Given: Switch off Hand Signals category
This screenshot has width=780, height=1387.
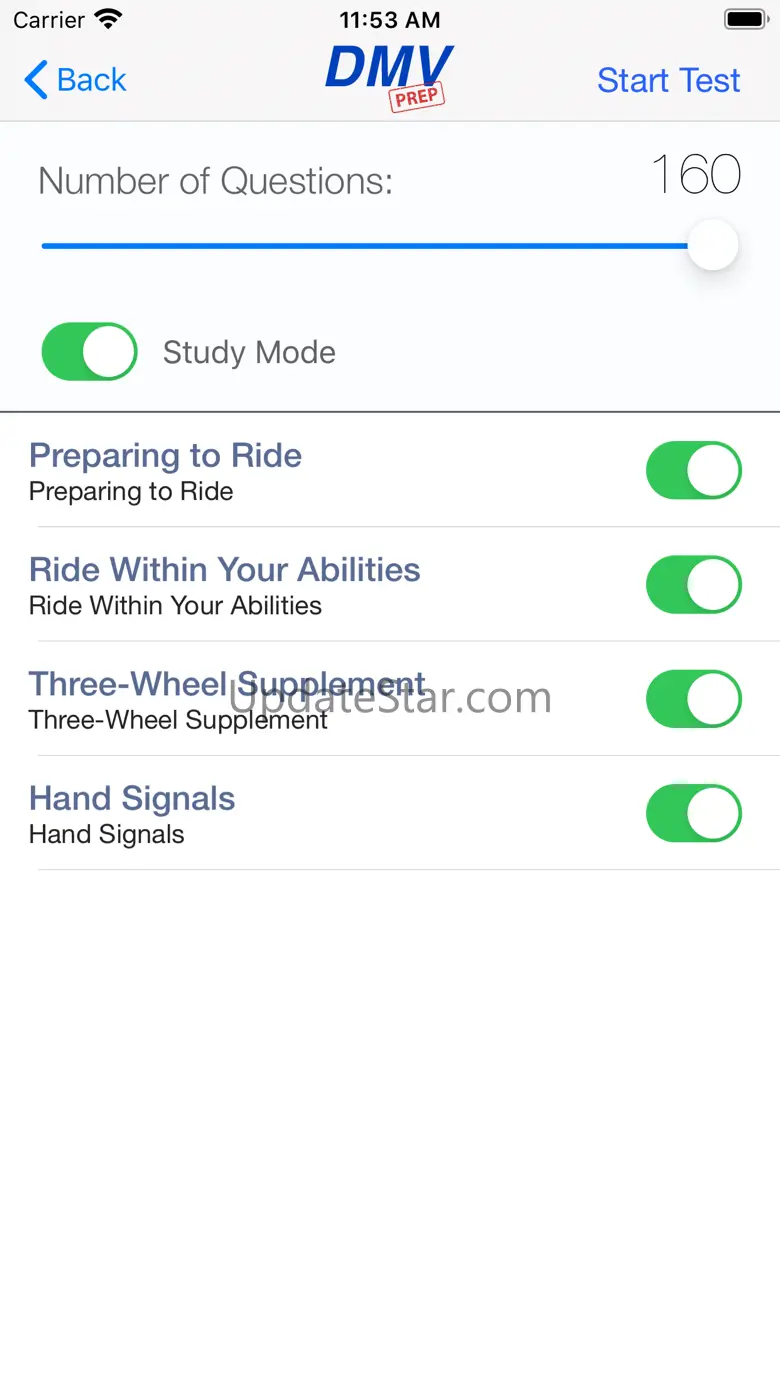Looking at the screenshot, I should pyautogui.click(x=693, y=813).
